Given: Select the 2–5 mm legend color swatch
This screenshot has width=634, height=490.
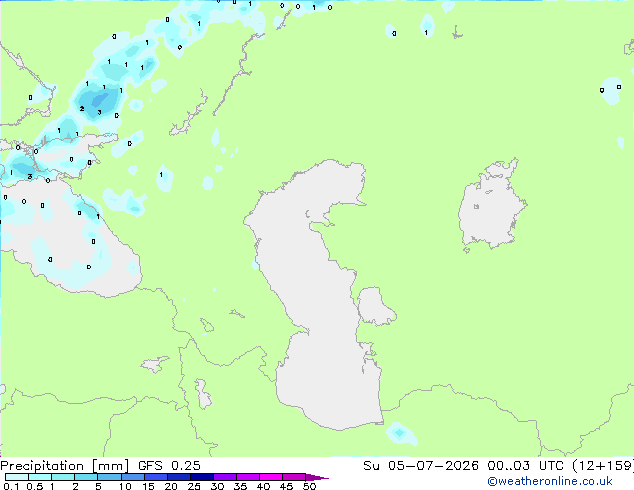Looking at the screenshot, I should click(86, 477).
